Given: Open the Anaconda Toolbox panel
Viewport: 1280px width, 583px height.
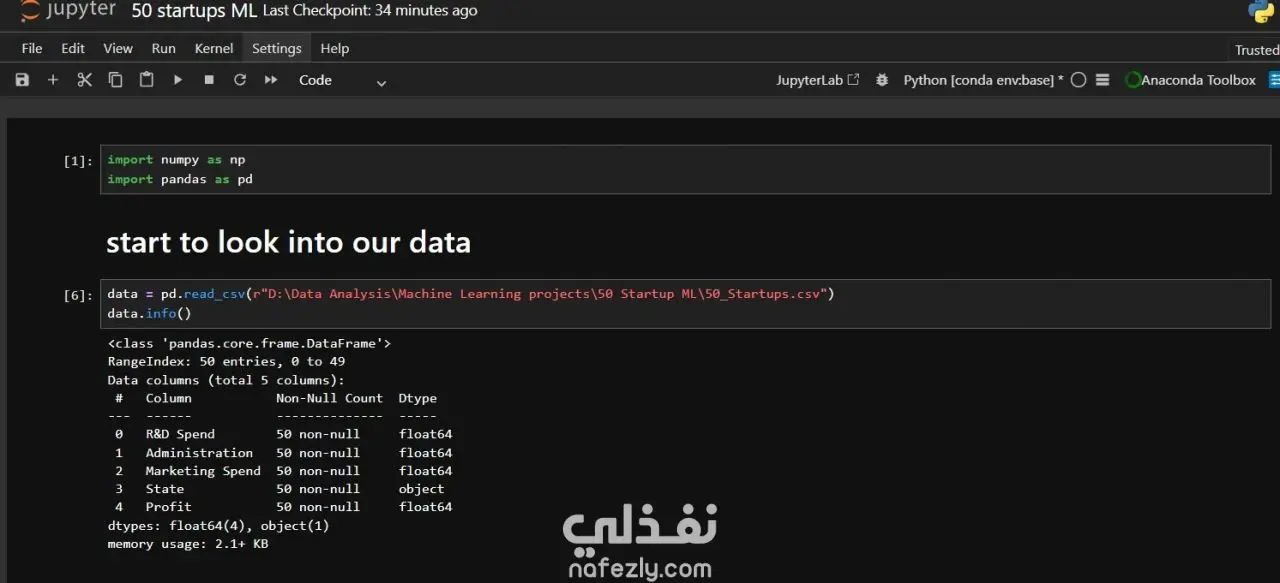Looking at the screenshot, I should (x=1190, y=80).
